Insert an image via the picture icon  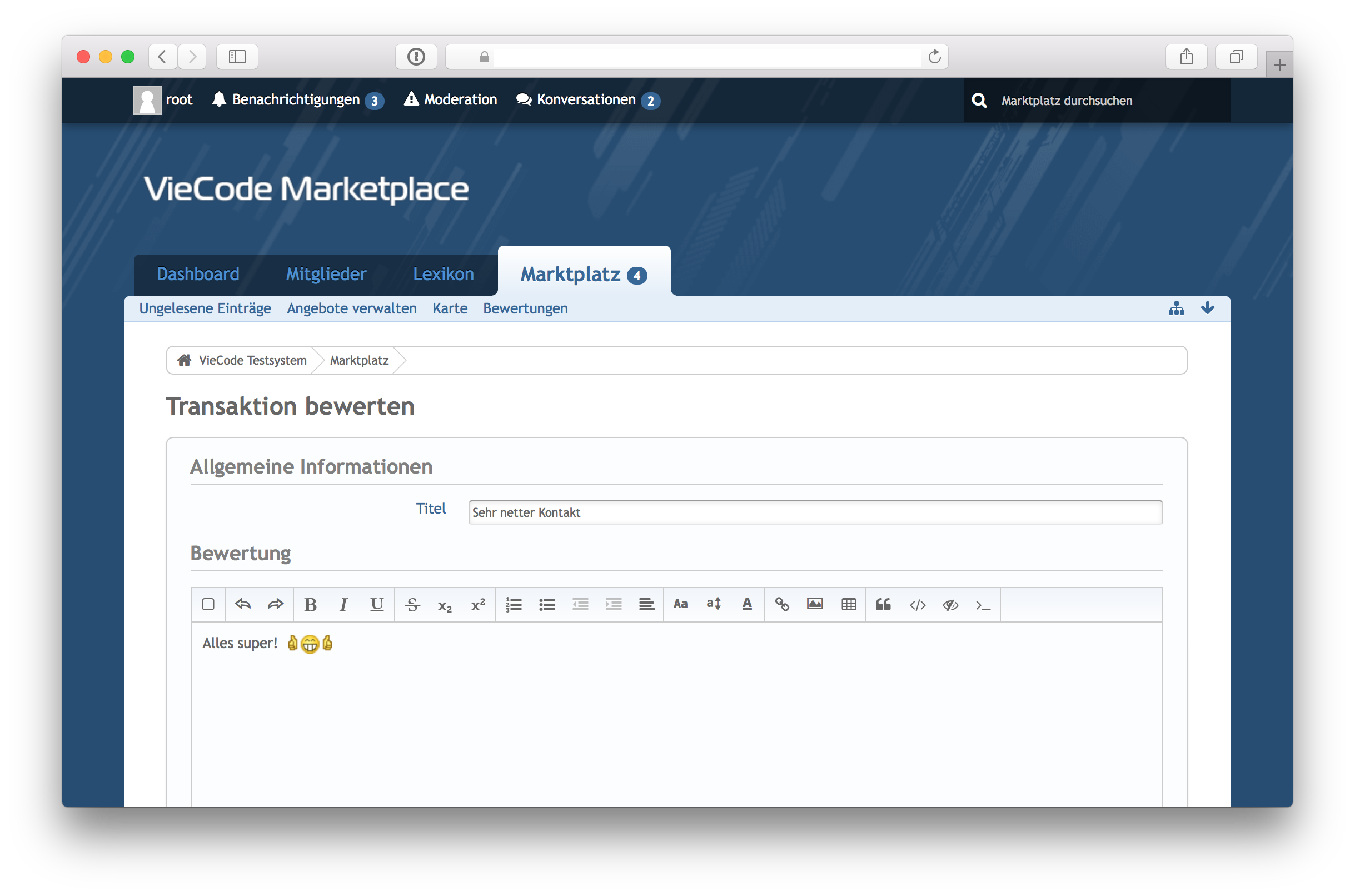[x=815, y=605]
